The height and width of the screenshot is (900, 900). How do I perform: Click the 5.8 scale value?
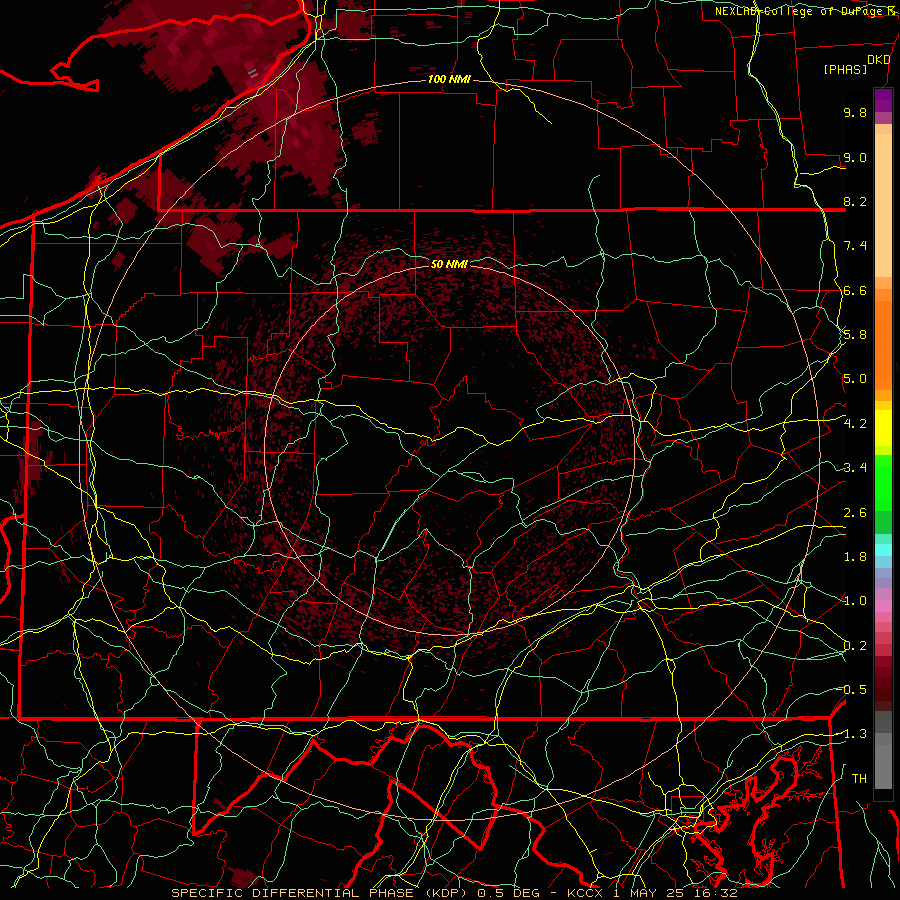point(855,335)
